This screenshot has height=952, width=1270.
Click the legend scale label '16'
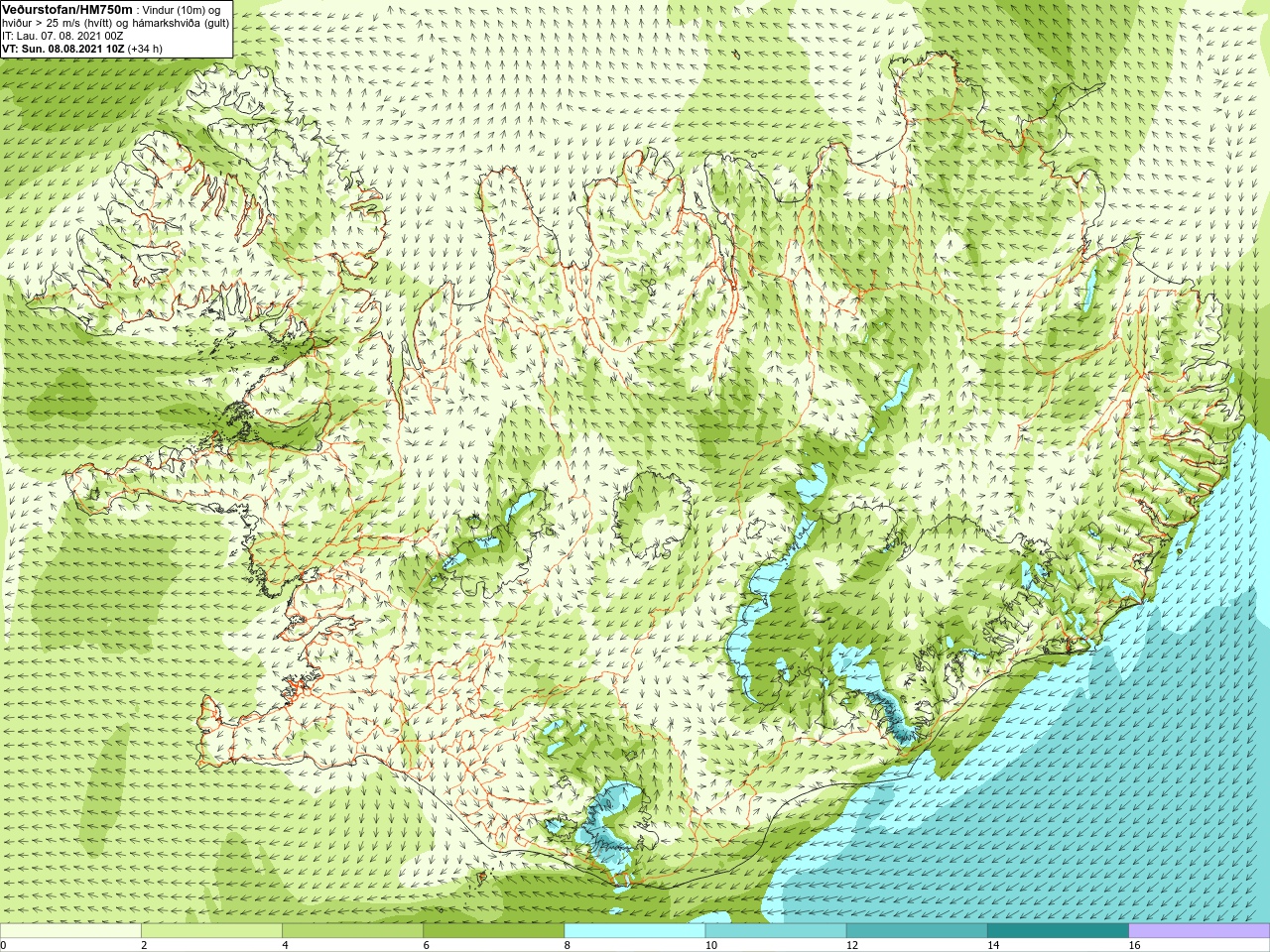[x=1134, y=945]
